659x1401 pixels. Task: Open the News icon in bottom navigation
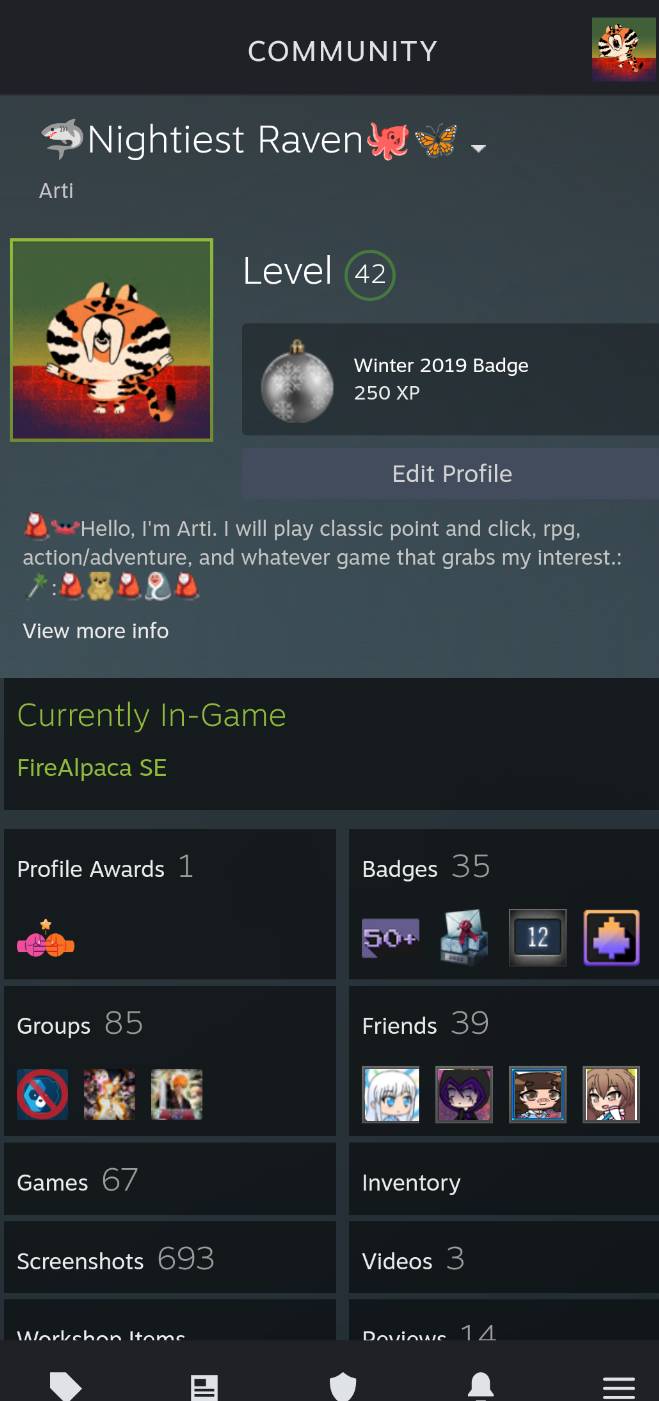tap(204, 1387)
